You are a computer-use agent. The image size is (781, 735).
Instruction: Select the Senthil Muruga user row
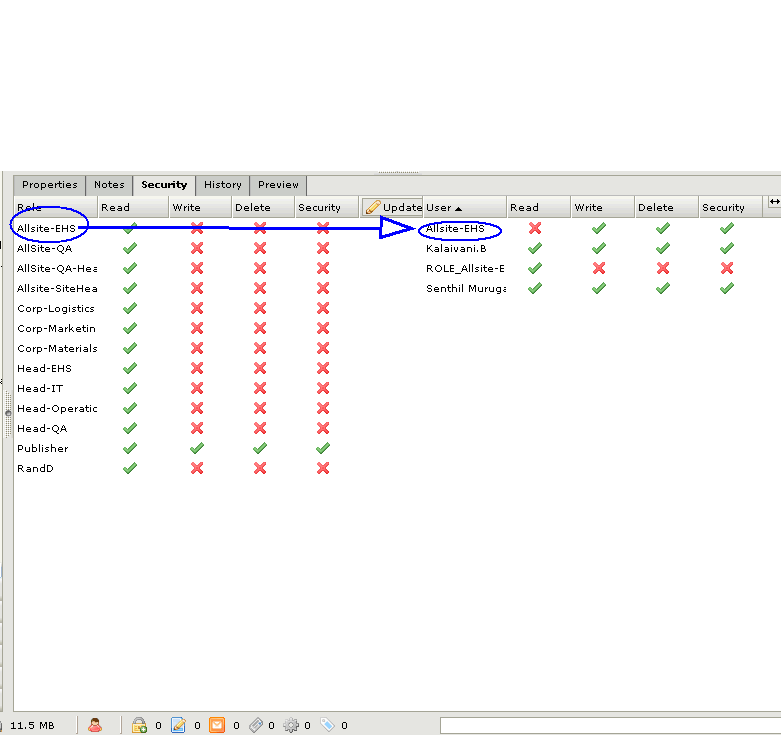click(465, 288)
